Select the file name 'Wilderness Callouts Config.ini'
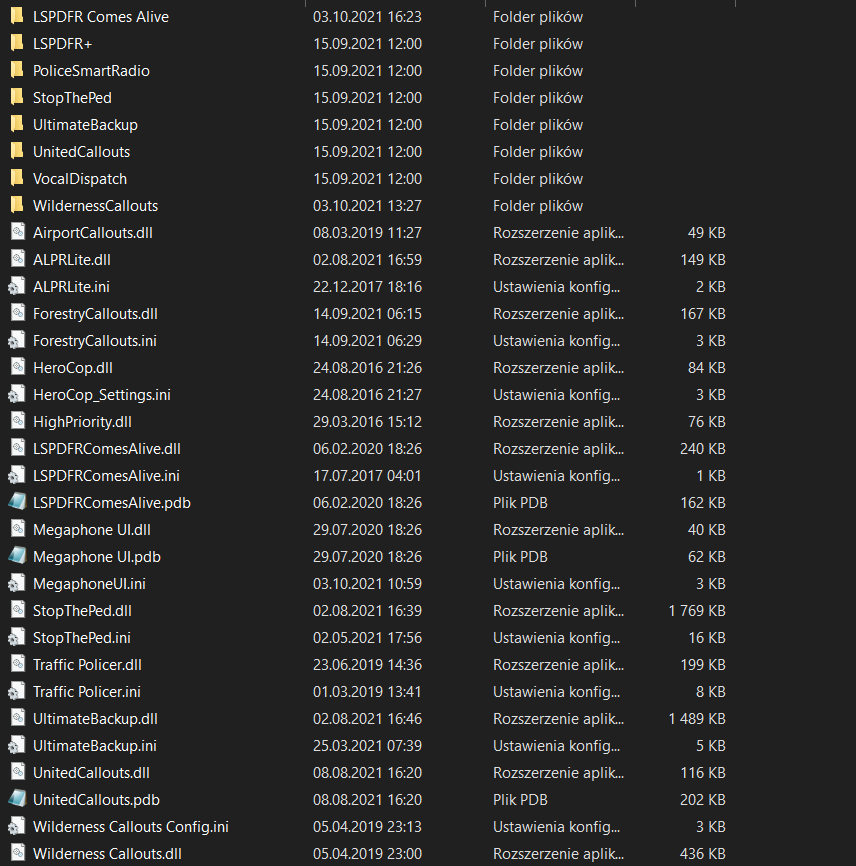The image size is (856, 866). coord(131,827)
